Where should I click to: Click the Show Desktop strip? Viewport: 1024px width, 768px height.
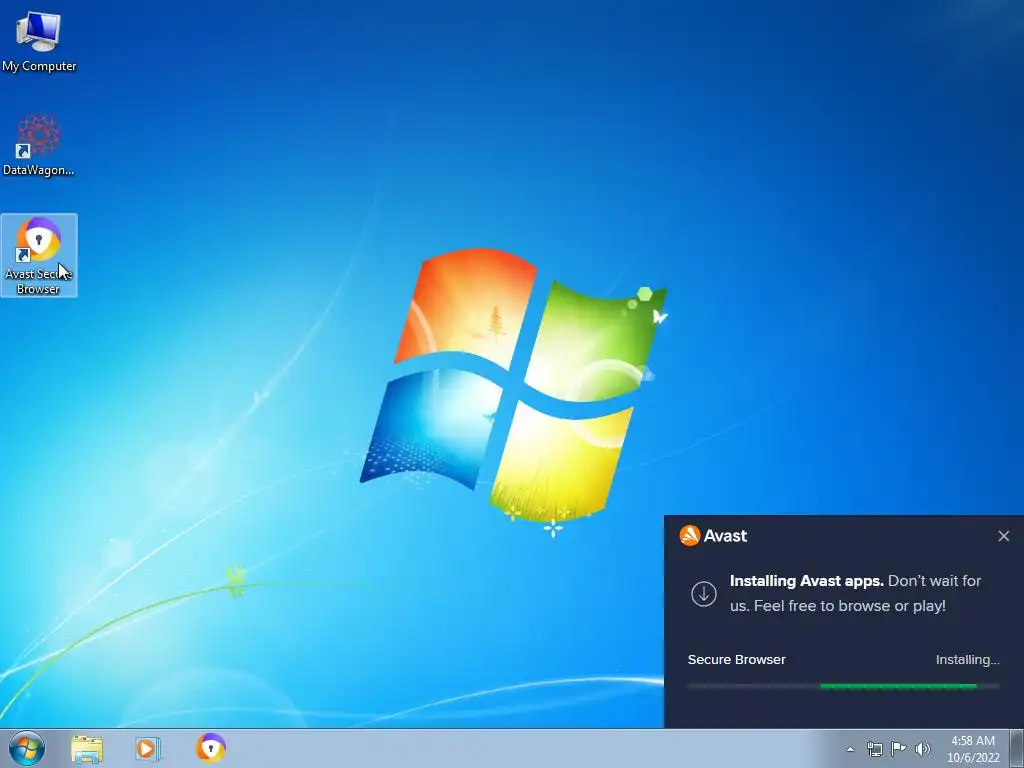pos(1017,748)
